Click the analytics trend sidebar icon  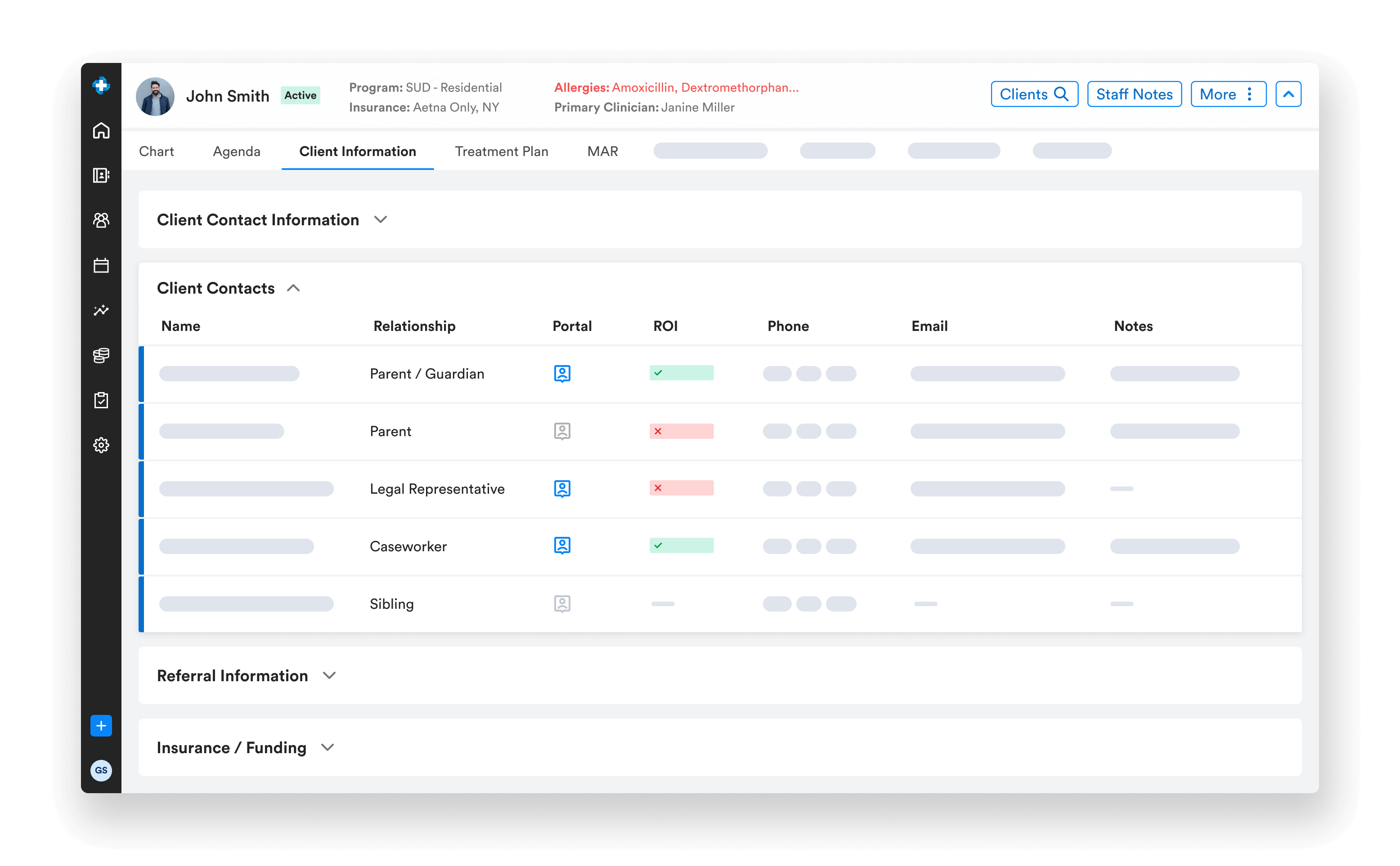(x=101, y=310)
